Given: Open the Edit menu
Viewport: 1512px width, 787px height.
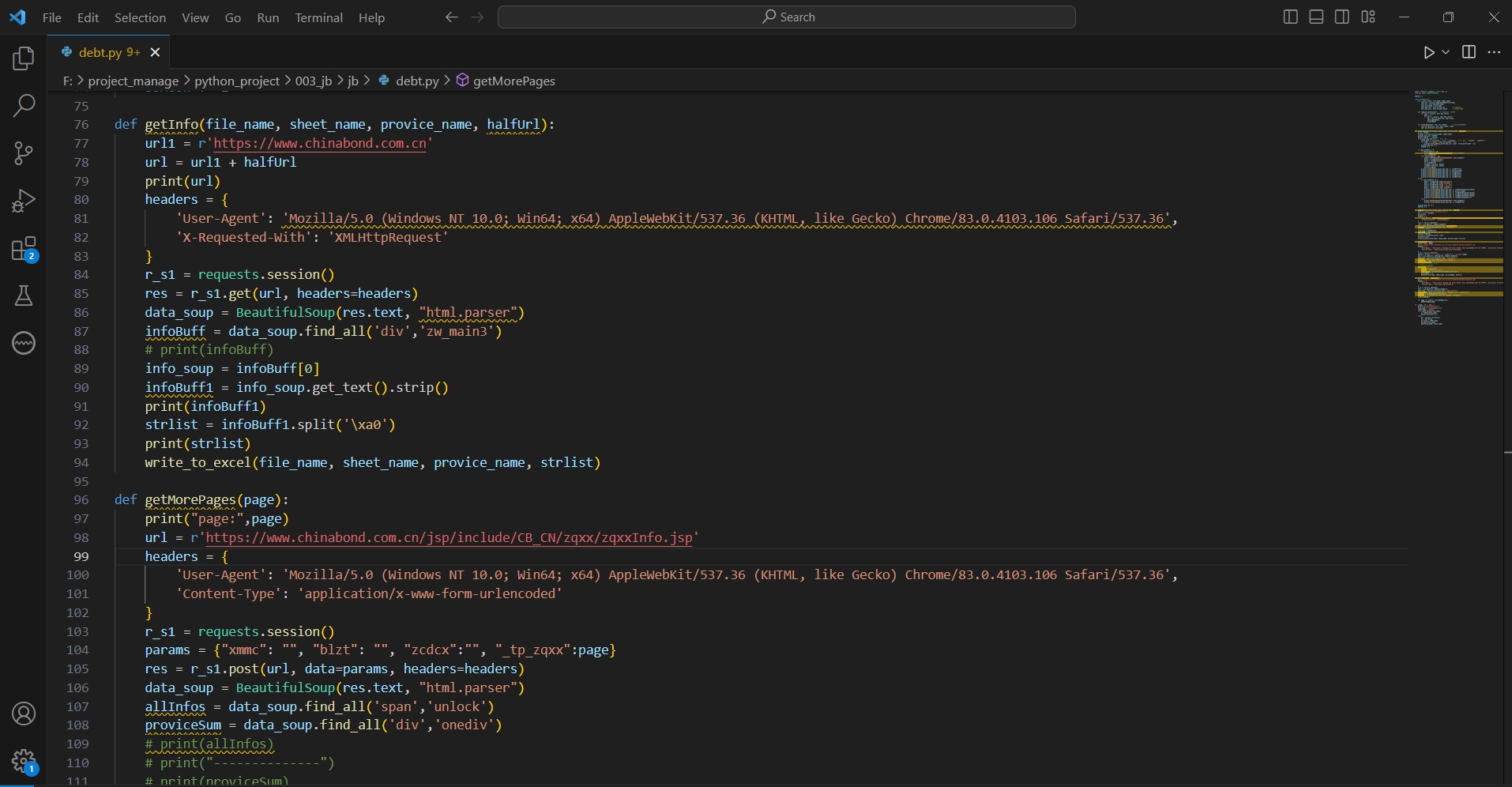Looking at the screenshot, I should 88,17.
